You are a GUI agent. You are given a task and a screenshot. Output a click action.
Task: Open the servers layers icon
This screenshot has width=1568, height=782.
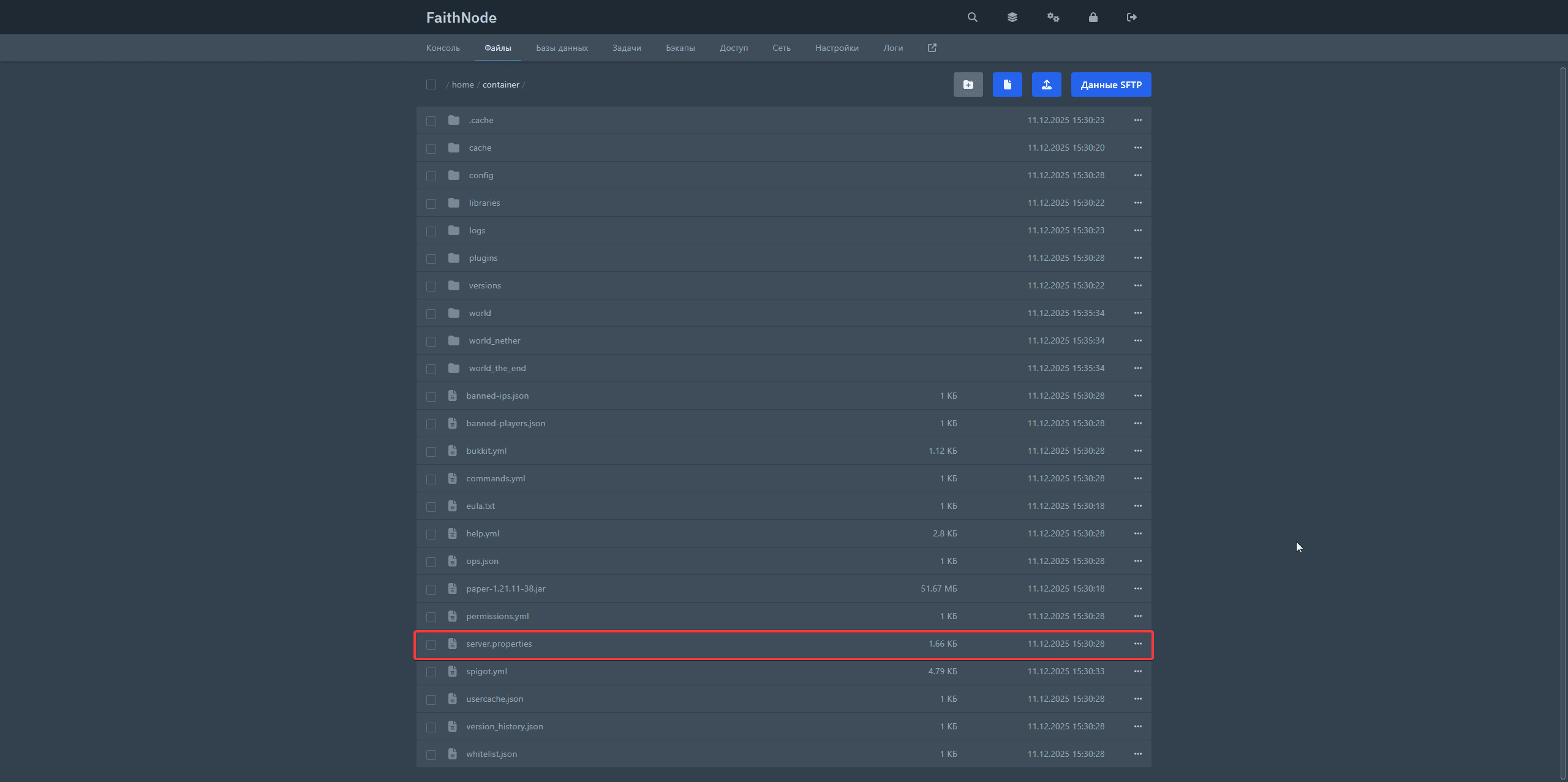[x=1012, y=17]
